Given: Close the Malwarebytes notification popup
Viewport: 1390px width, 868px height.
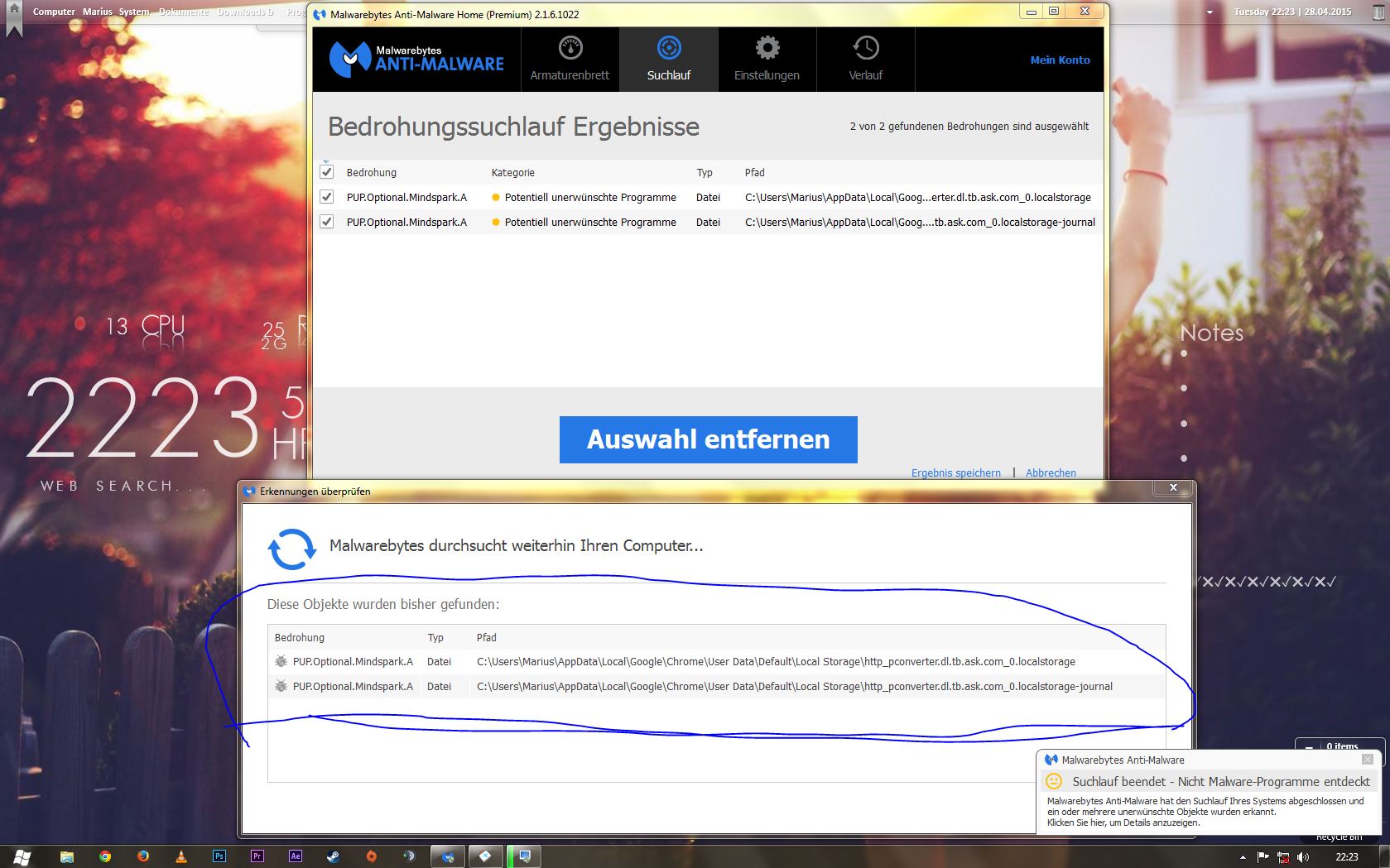Looking at the screenshot, I should 1367,759.
